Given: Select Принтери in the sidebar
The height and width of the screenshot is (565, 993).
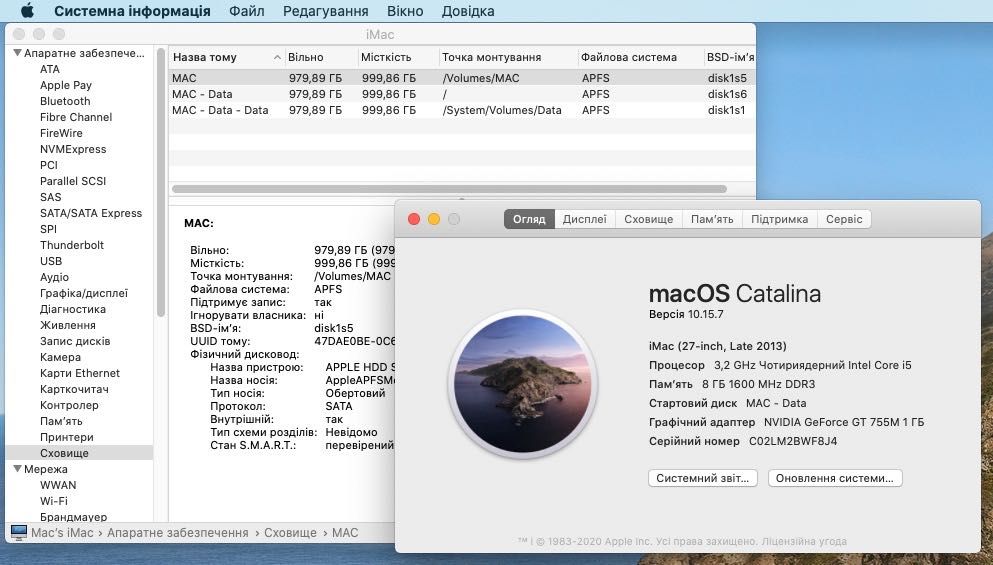Looking at the screenshot, I should click(x=66, y=437).
